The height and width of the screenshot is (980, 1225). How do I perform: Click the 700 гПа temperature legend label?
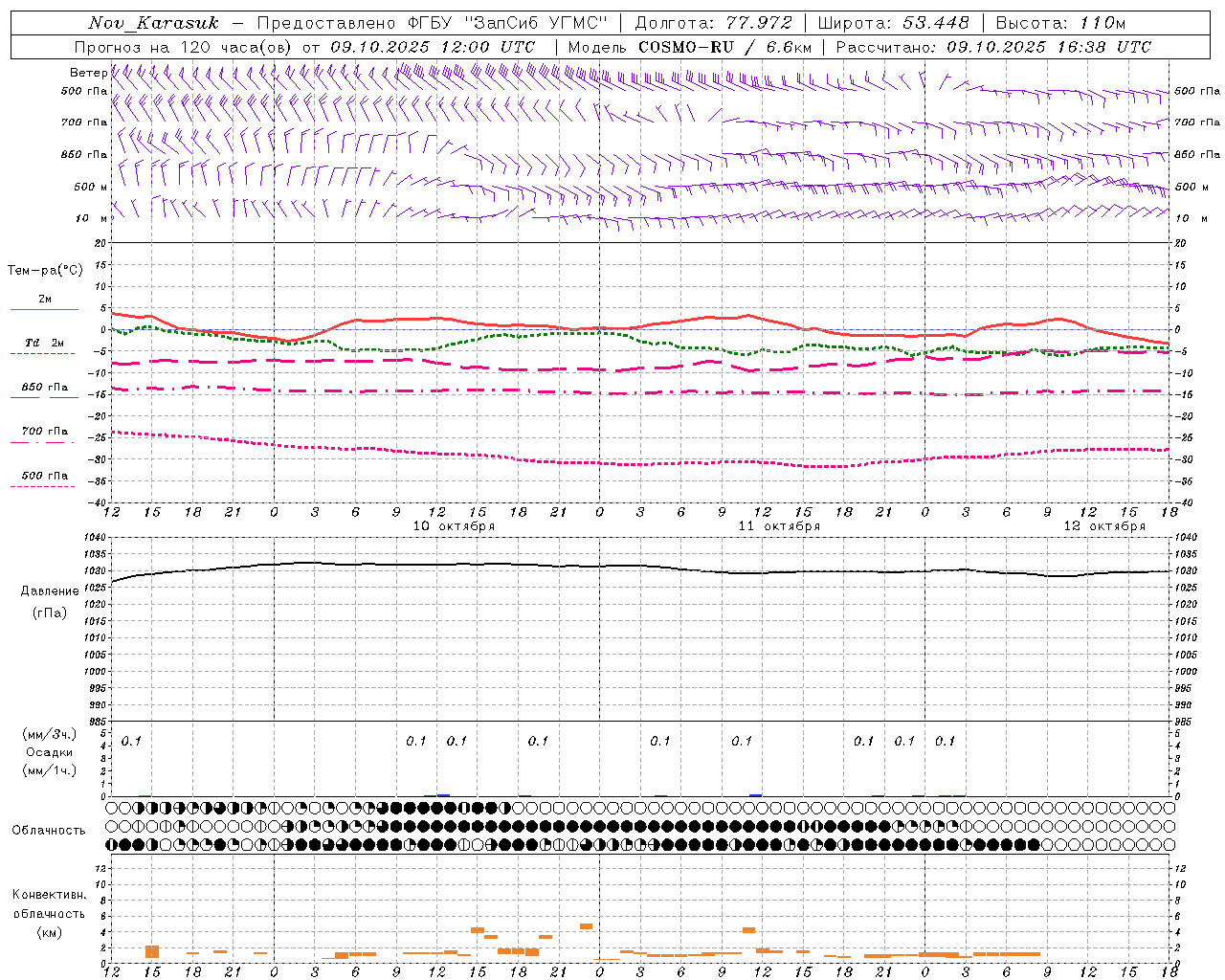coord(44,432)
